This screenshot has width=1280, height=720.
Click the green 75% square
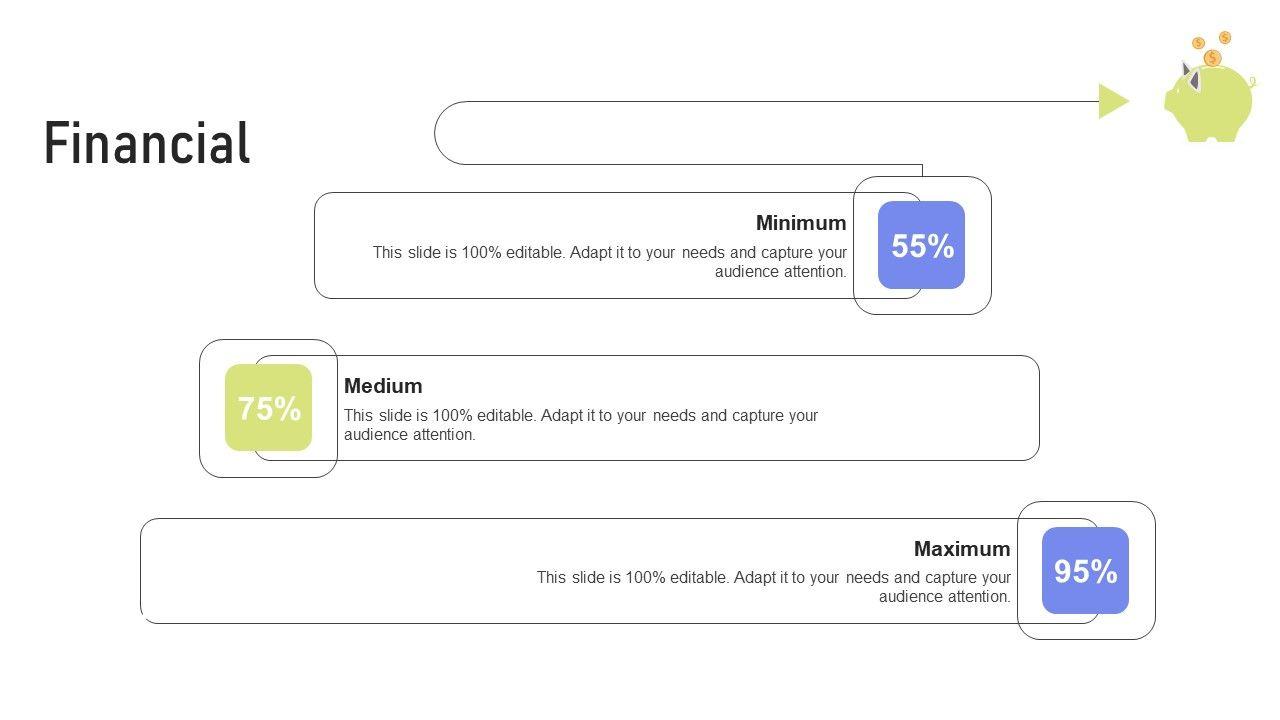point(268,408)
